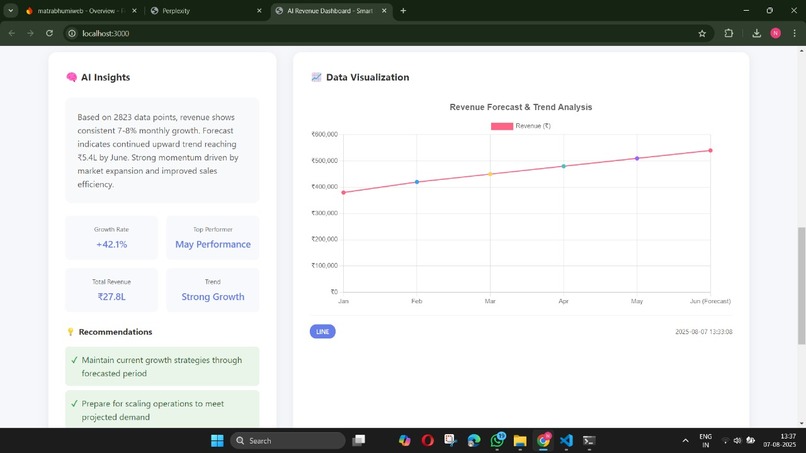Click the June forecast data point

(x=710, y=151)
